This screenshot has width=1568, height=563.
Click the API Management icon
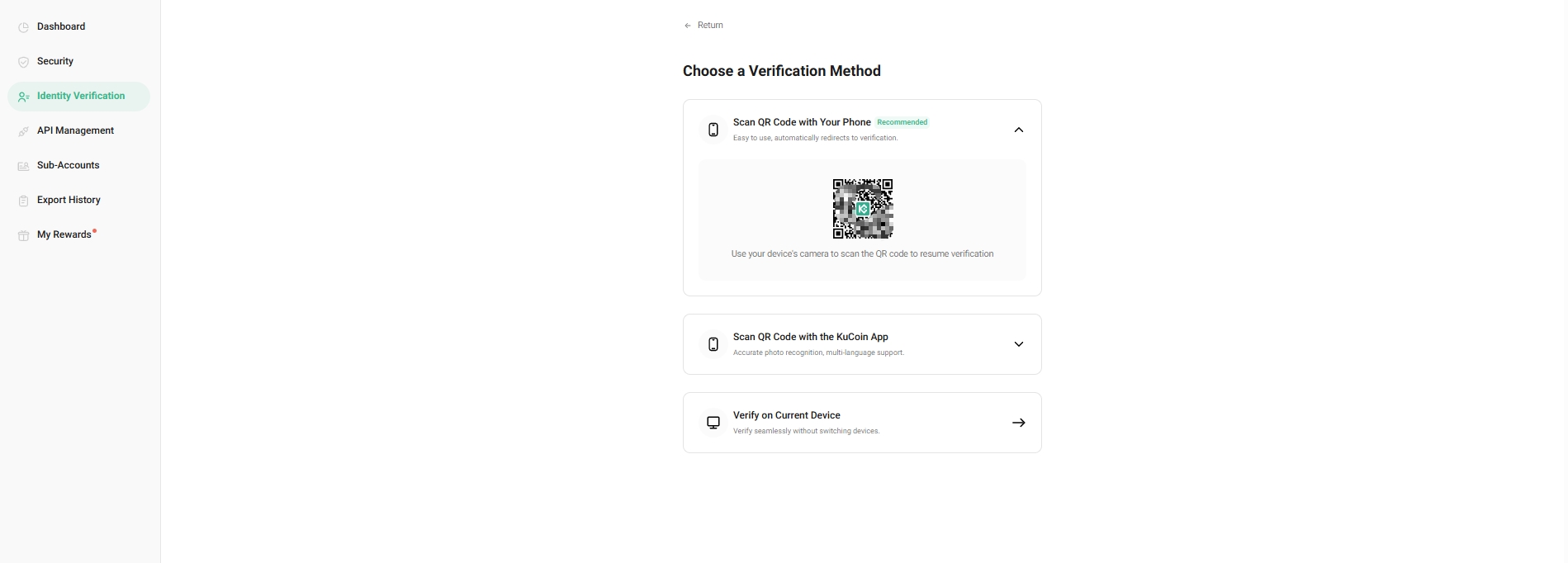click(x=23, y=131)
